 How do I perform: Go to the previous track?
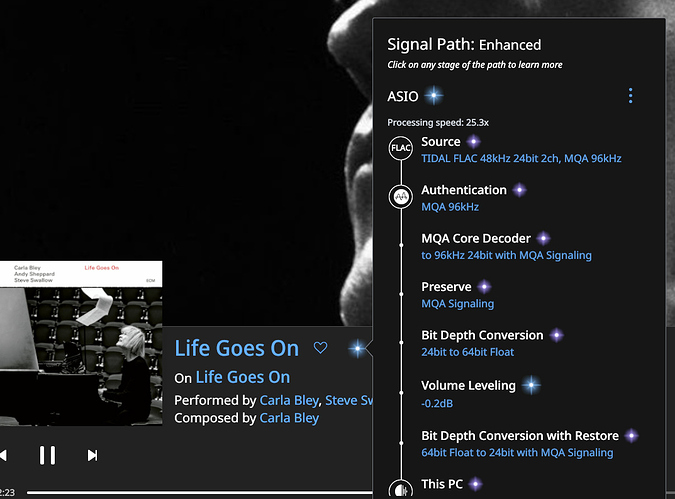pyautogui.click(x=3, y=456)
